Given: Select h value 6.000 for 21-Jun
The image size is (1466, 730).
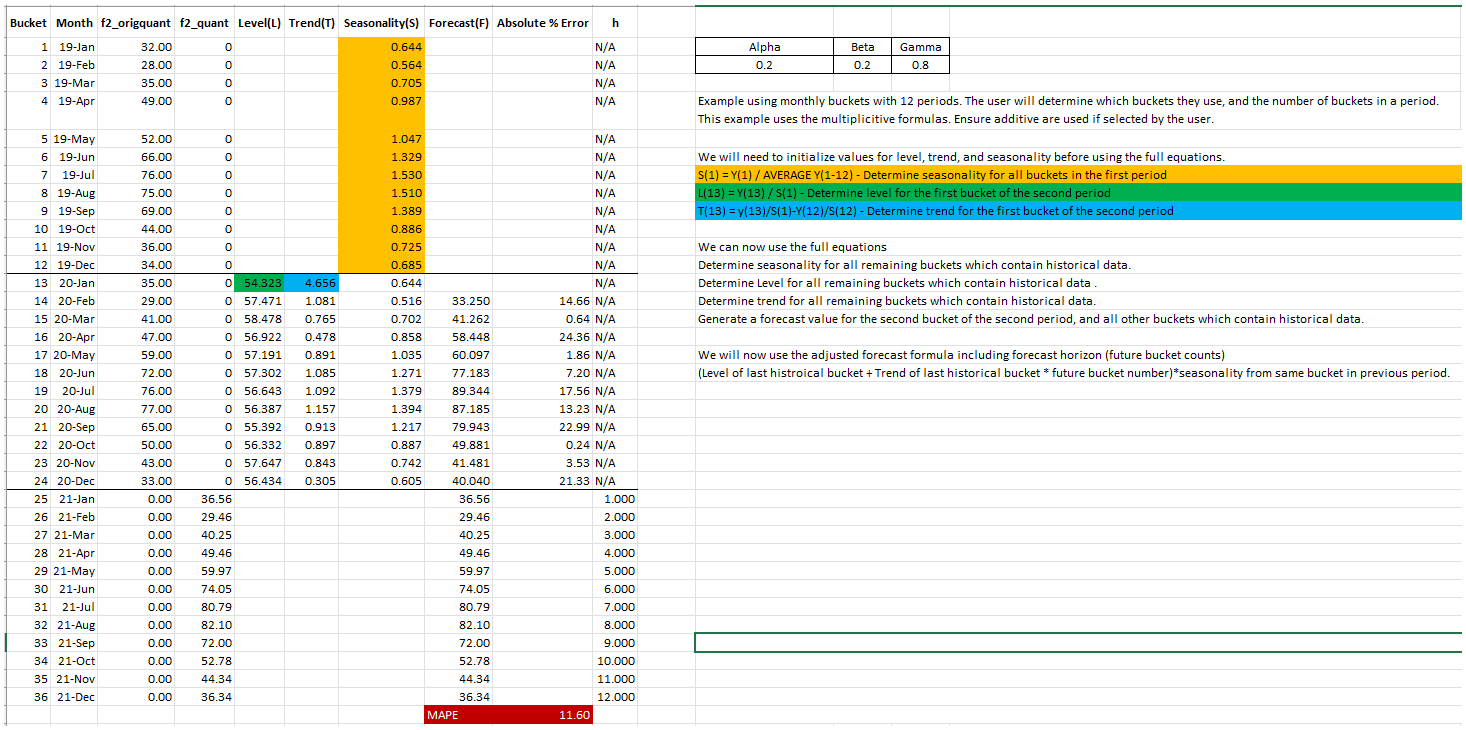Looking at the screenshot, I should 615,589.
